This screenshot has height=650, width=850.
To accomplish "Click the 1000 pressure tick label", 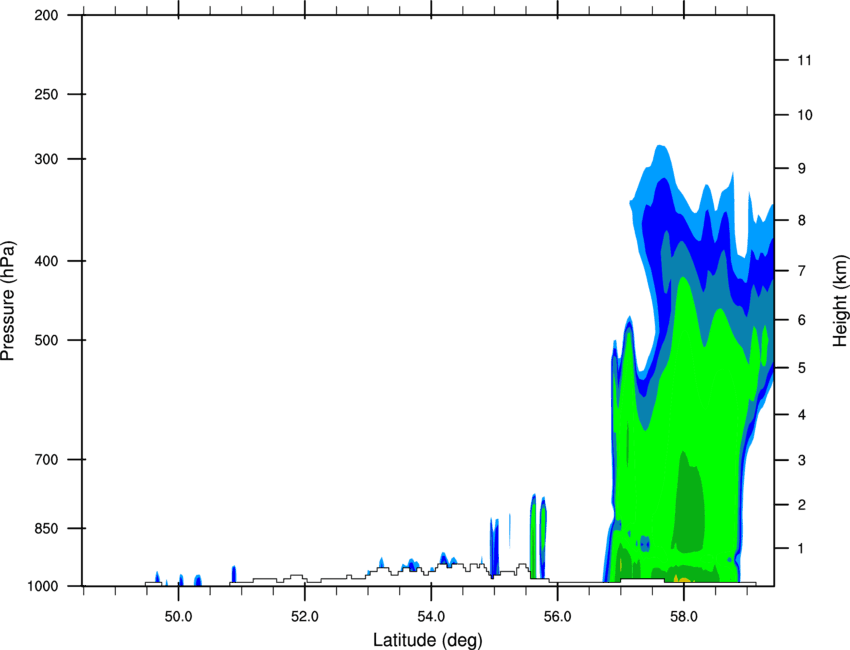I will point(42,586).
